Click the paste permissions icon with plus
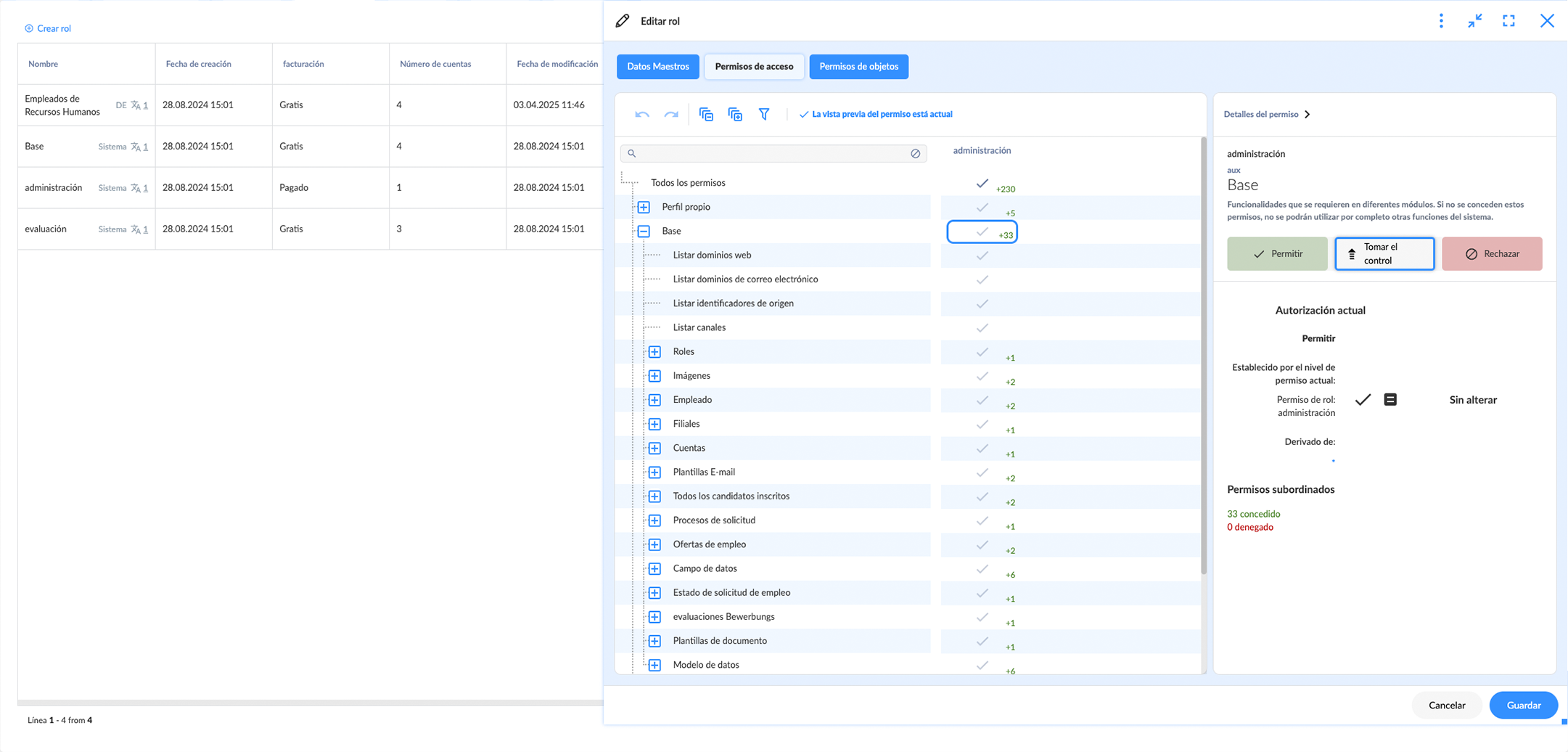This screenshot has width=1568, height=752. click(735, 115)
